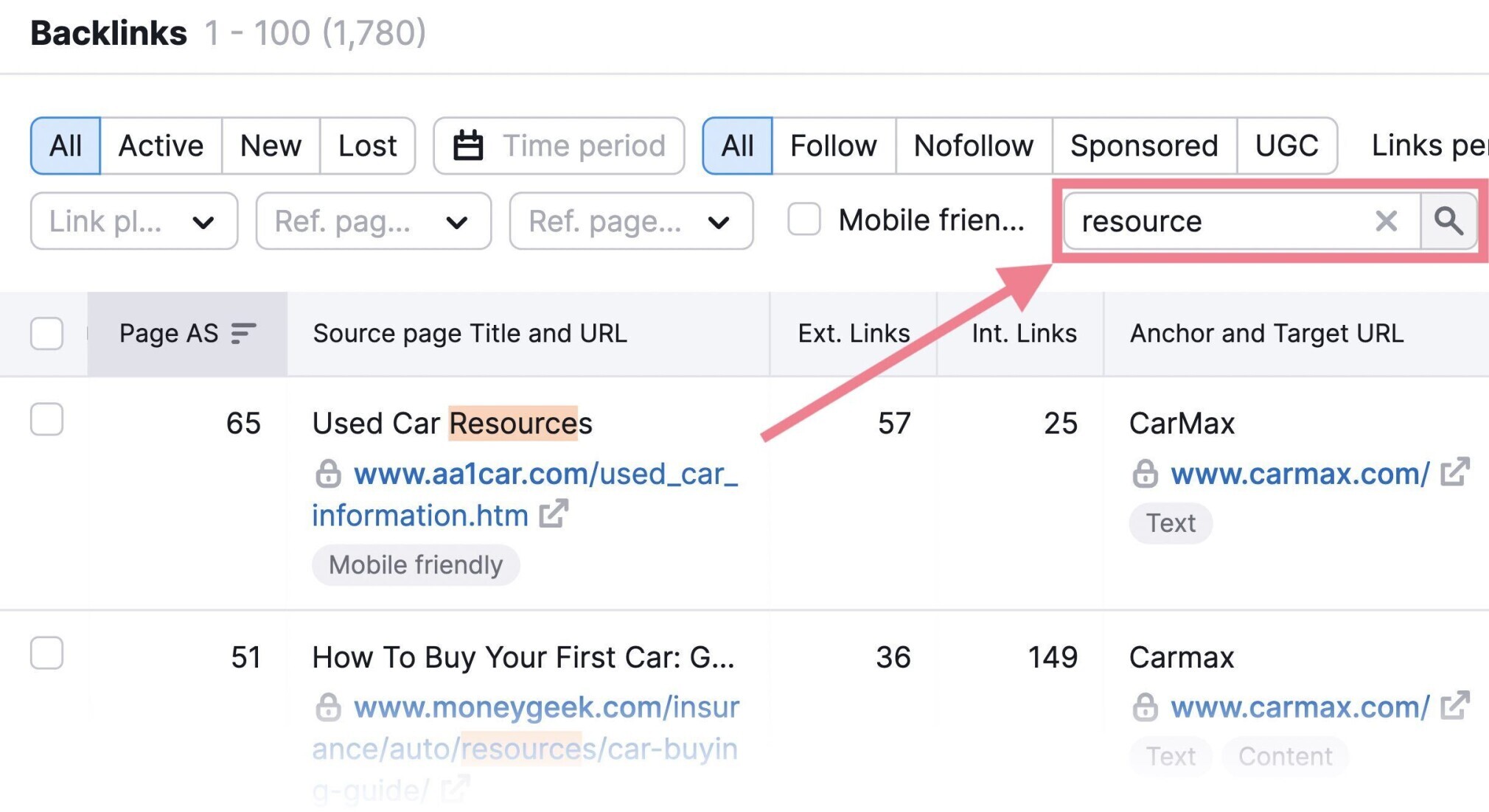Check the second backlink row checkbox

point(46,654)
